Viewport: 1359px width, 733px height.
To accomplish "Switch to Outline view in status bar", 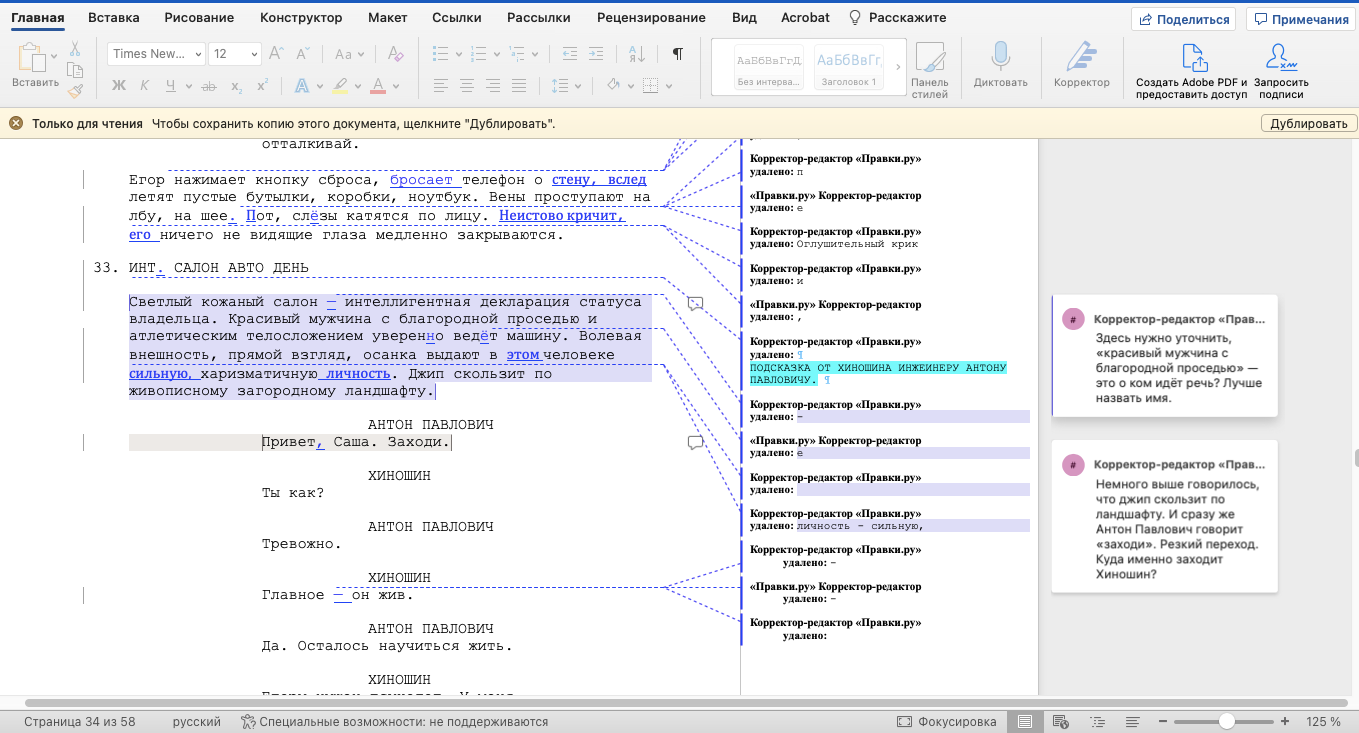I will coord(1097,721).
